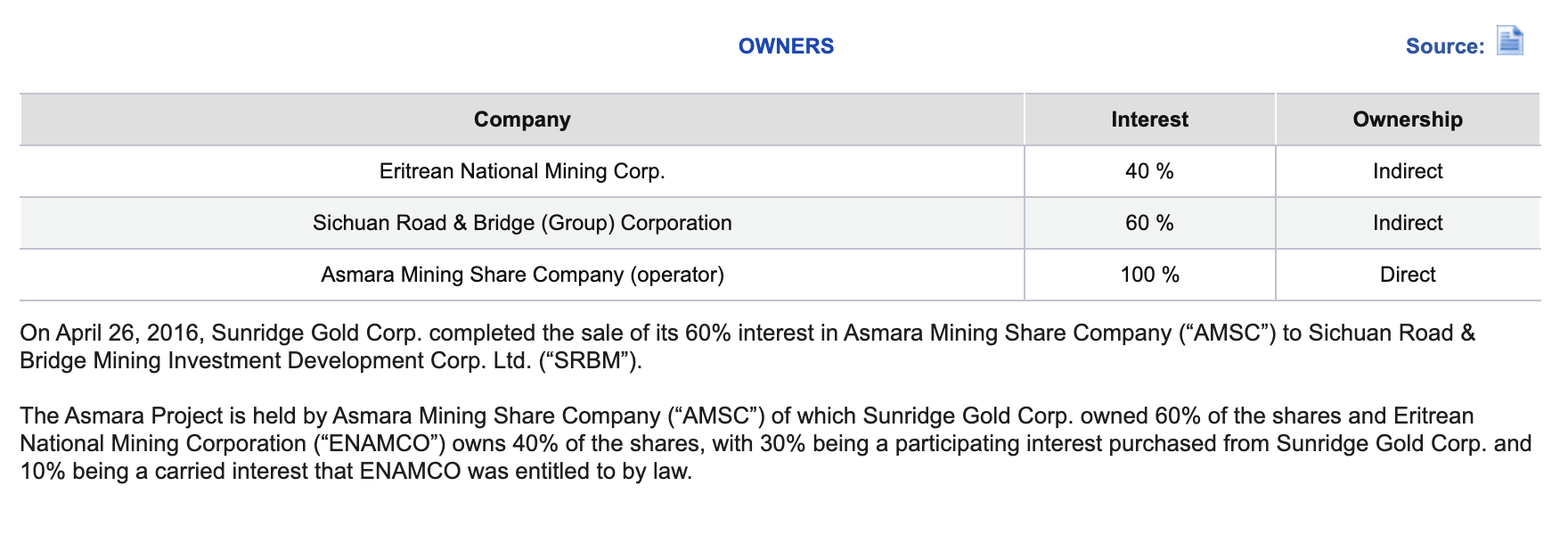Image resolution: width=1568 pixels, height=535 pixels.
Task: Select the 60 % interest table cell
Action: (1149, 223)
